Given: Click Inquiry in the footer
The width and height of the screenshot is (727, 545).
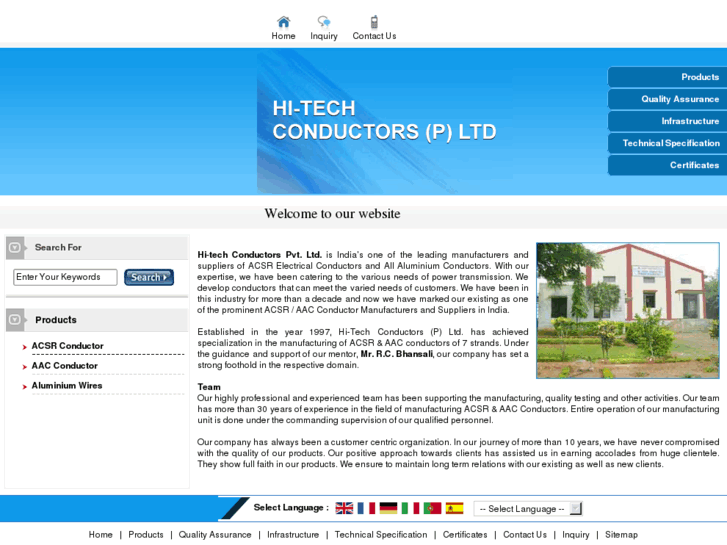Looking at the screenshot, I should point(575,535).
